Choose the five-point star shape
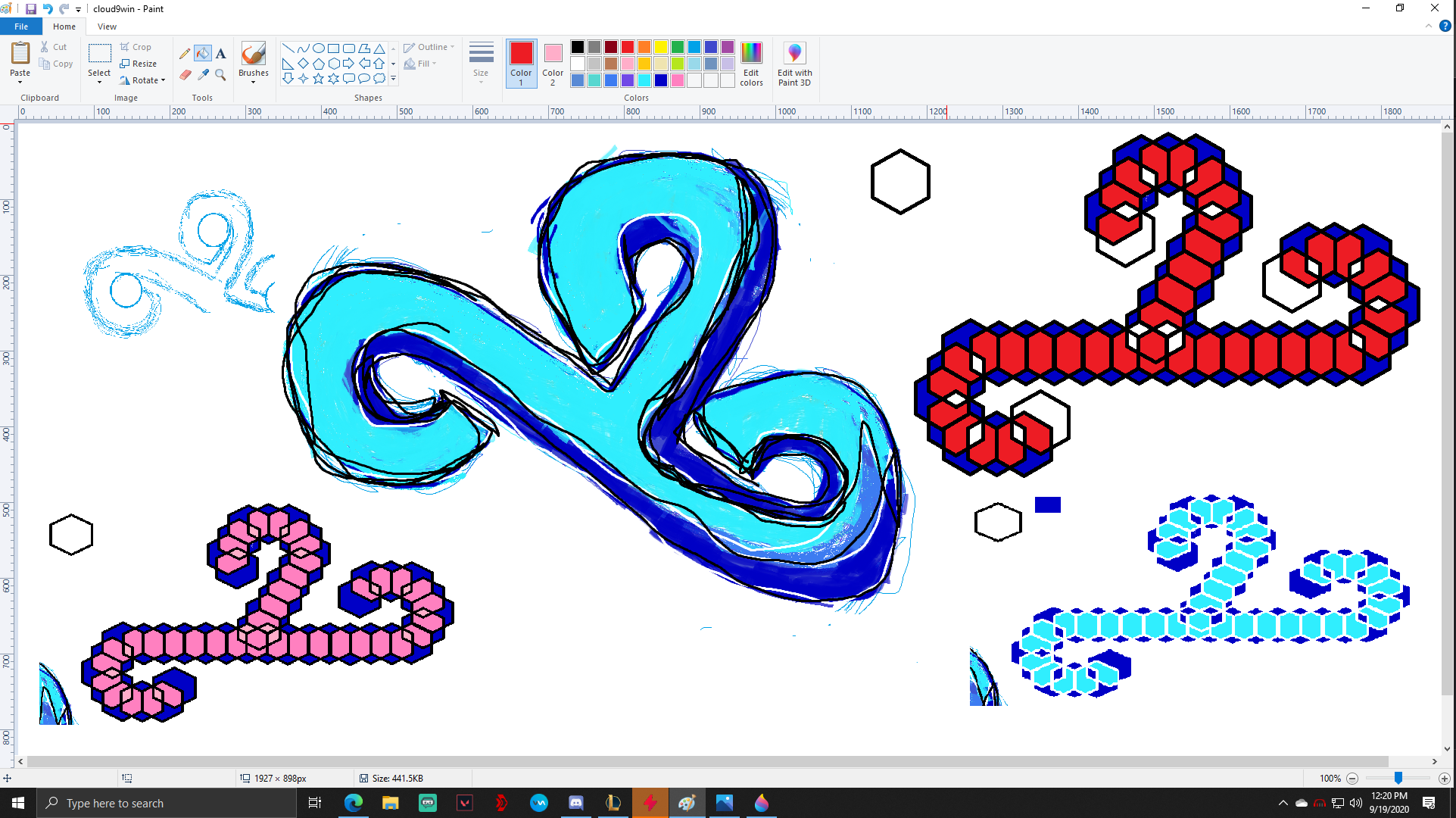1456x818 pixels. 318,78
